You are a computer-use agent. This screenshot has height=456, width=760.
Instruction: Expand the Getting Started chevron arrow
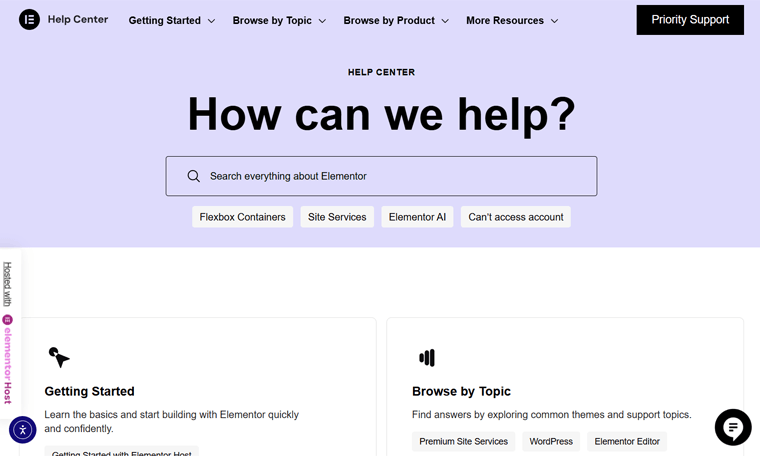coord(211,21)
